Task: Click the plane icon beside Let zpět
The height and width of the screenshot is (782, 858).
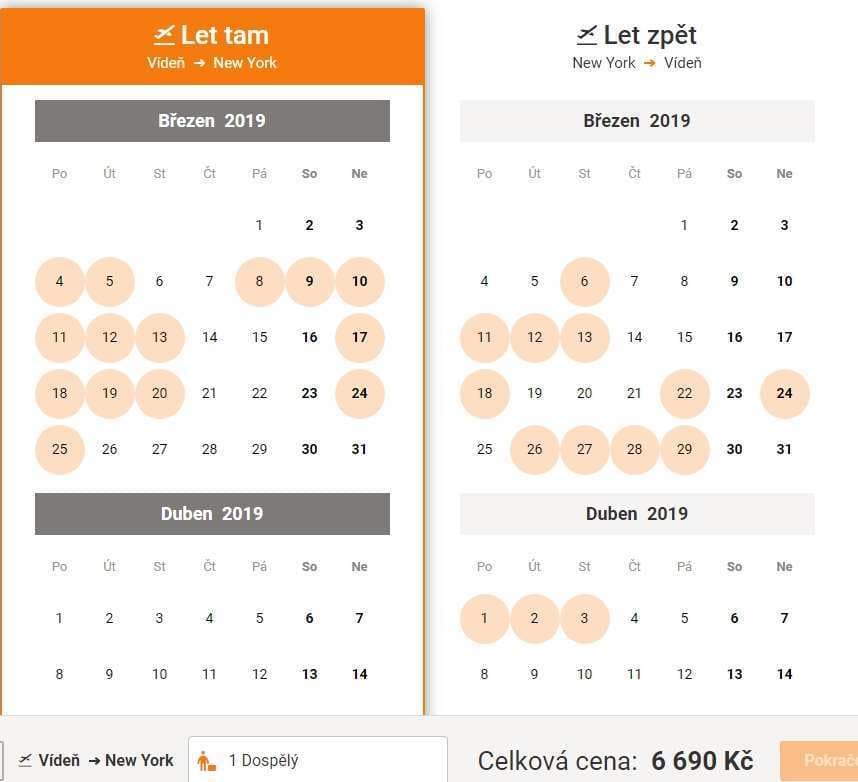Action: click(x=587, y=34)
